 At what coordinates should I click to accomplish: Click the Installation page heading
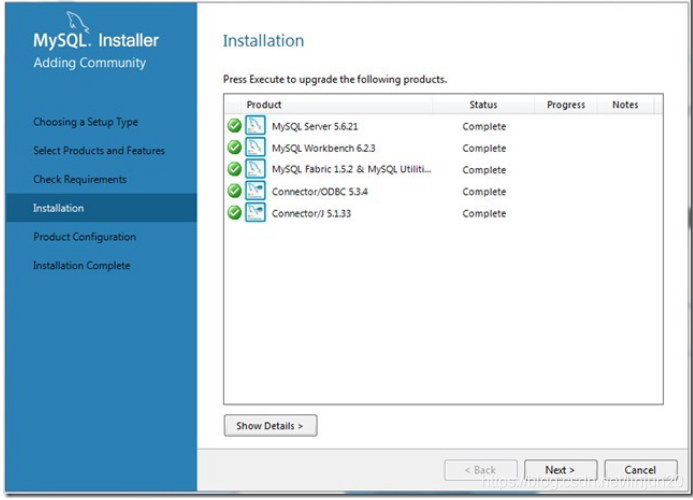point(263,41)
